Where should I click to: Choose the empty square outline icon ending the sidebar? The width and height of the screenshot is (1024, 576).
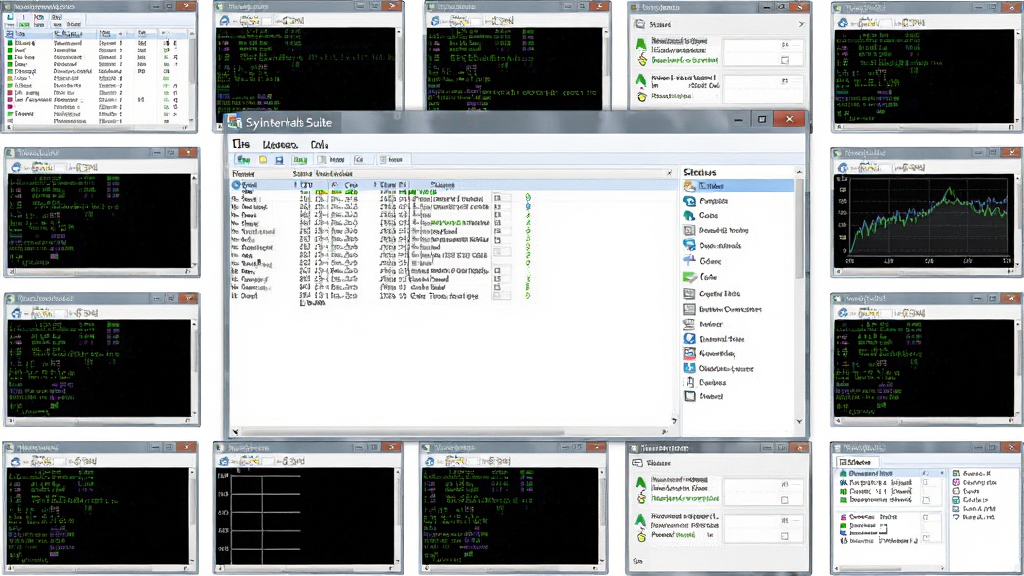pyautogui.click(x=689, y=396)
